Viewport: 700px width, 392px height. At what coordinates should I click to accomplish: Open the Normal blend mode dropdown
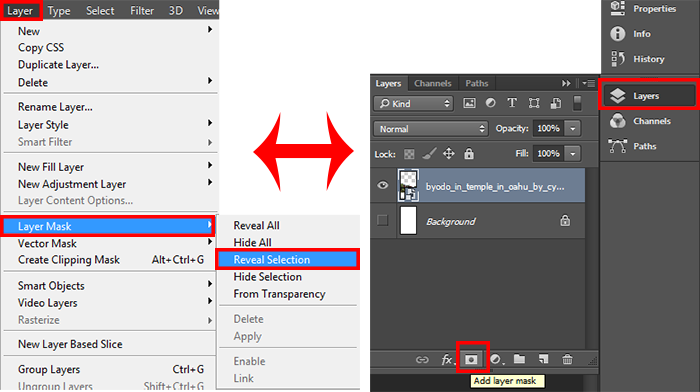click(x=430, y=129)
